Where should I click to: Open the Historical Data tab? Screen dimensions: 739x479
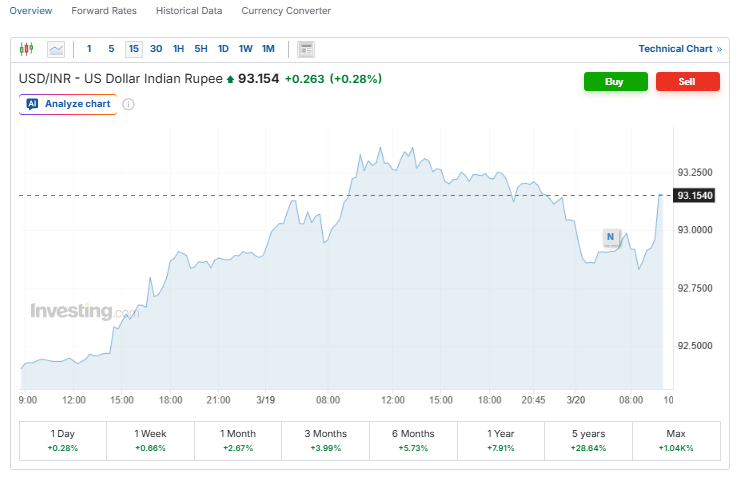tap(189, 11)
